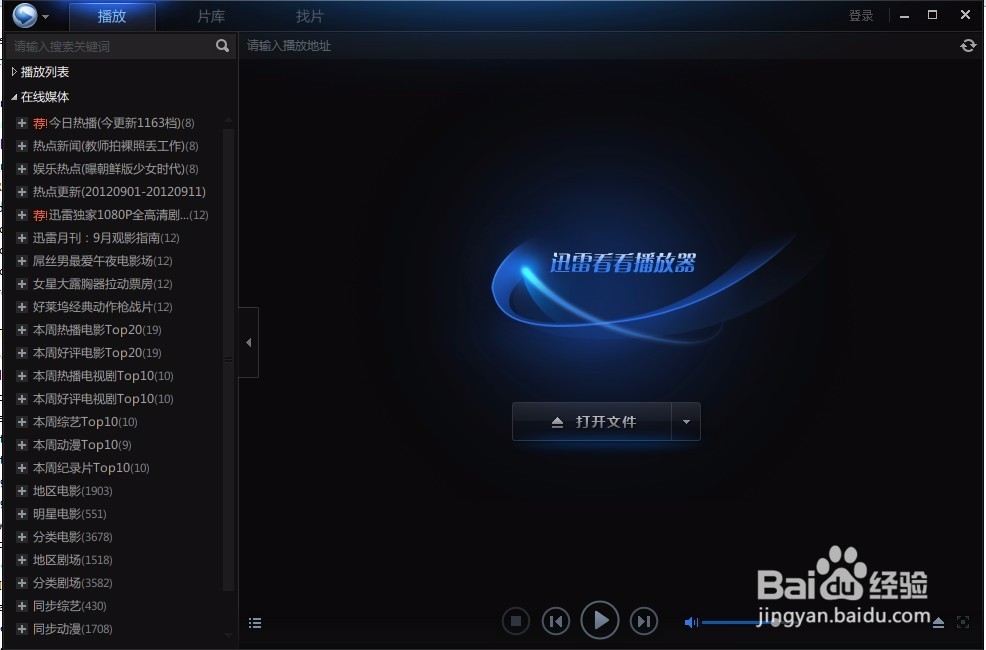Expand the 今日热播 tree node
The image size is (986, 650).
coord(21,123)
